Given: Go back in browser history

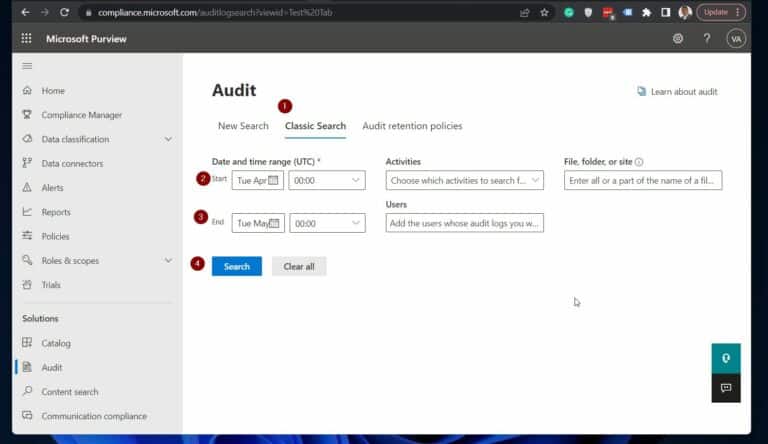Looking at the screenshot, I should (x=25, y=12).
